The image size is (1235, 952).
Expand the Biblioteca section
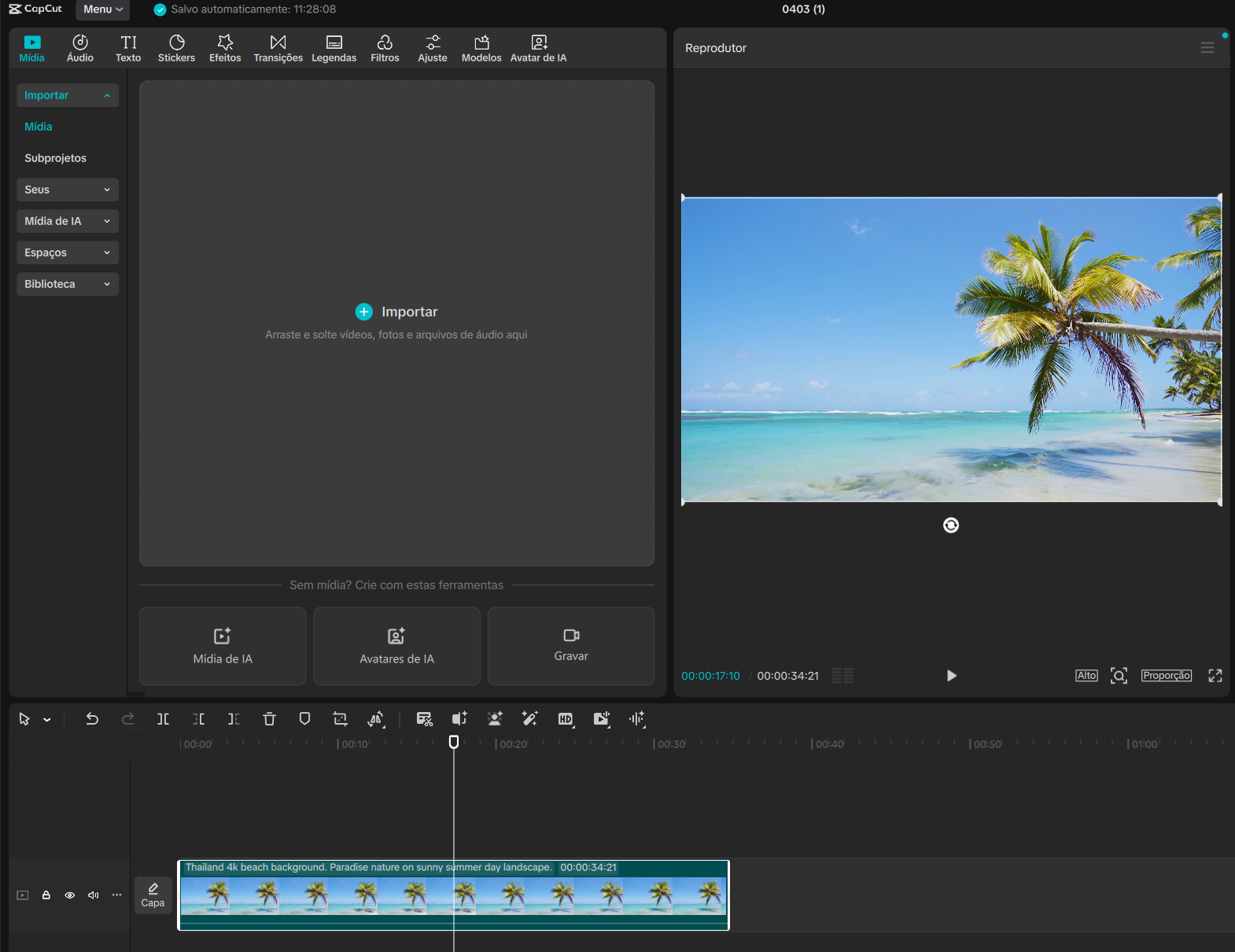click(x=67, y=284)
